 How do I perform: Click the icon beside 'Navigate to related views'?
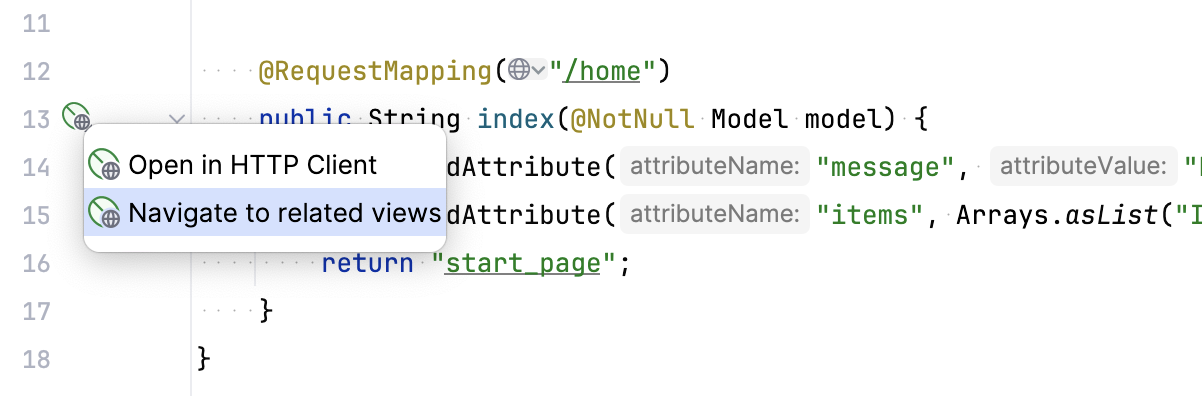(104, 212)
